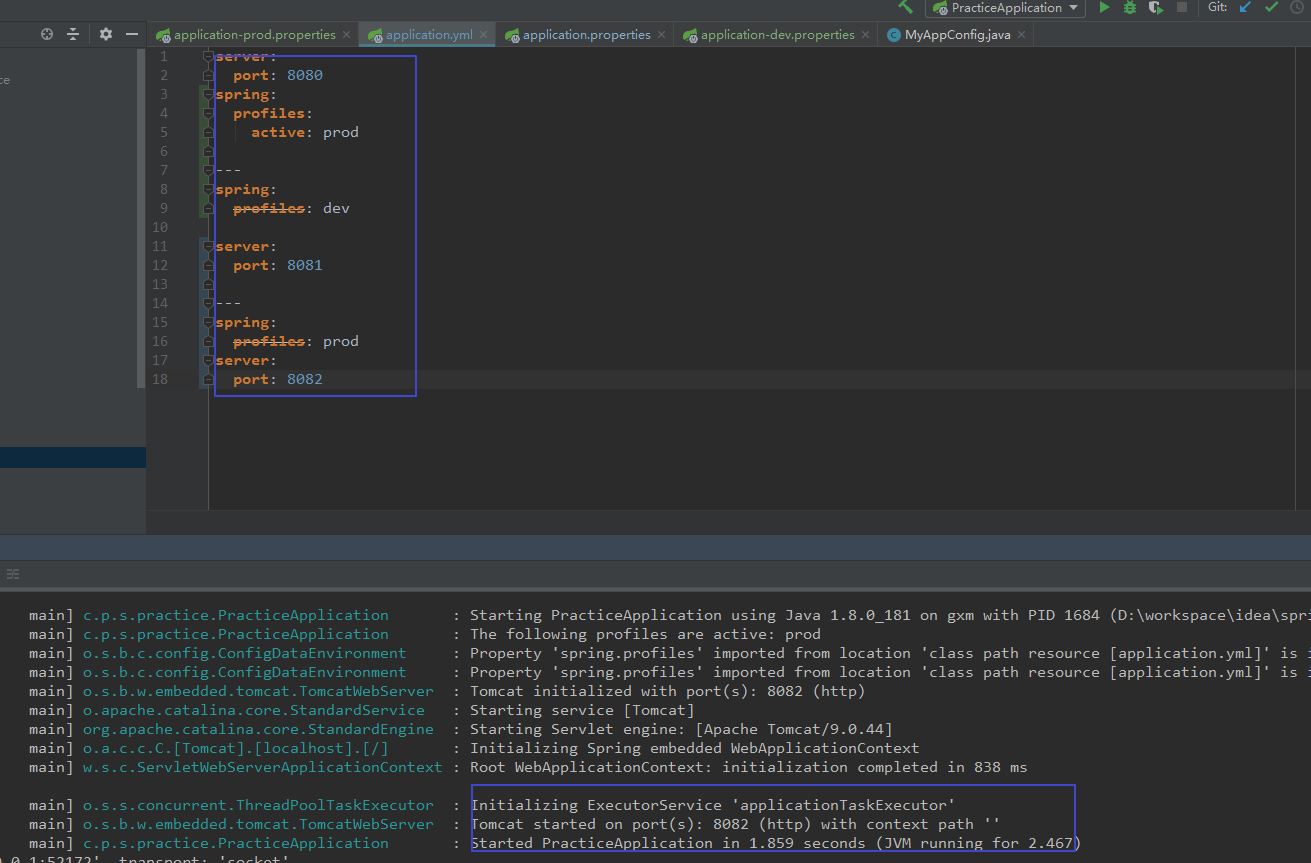Collapse the server block fold on line 1

click(x=208, y=56)
